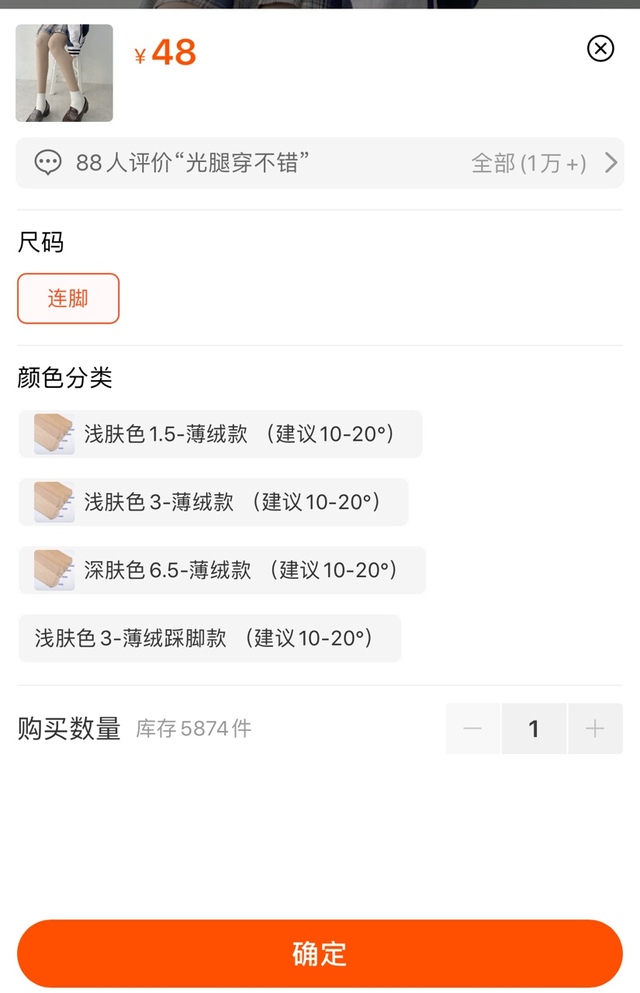
Task: Click the 库存 5874件 stock label
Action: coord(194,729)
